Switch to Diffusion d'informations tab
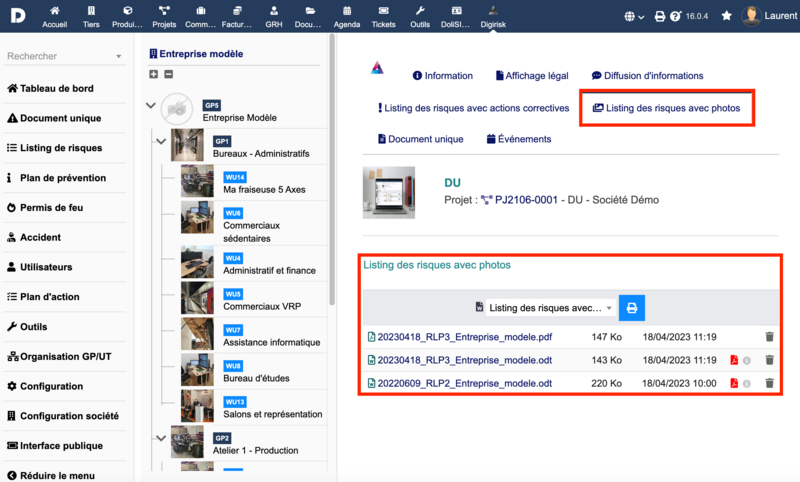 tap(647, 75)
